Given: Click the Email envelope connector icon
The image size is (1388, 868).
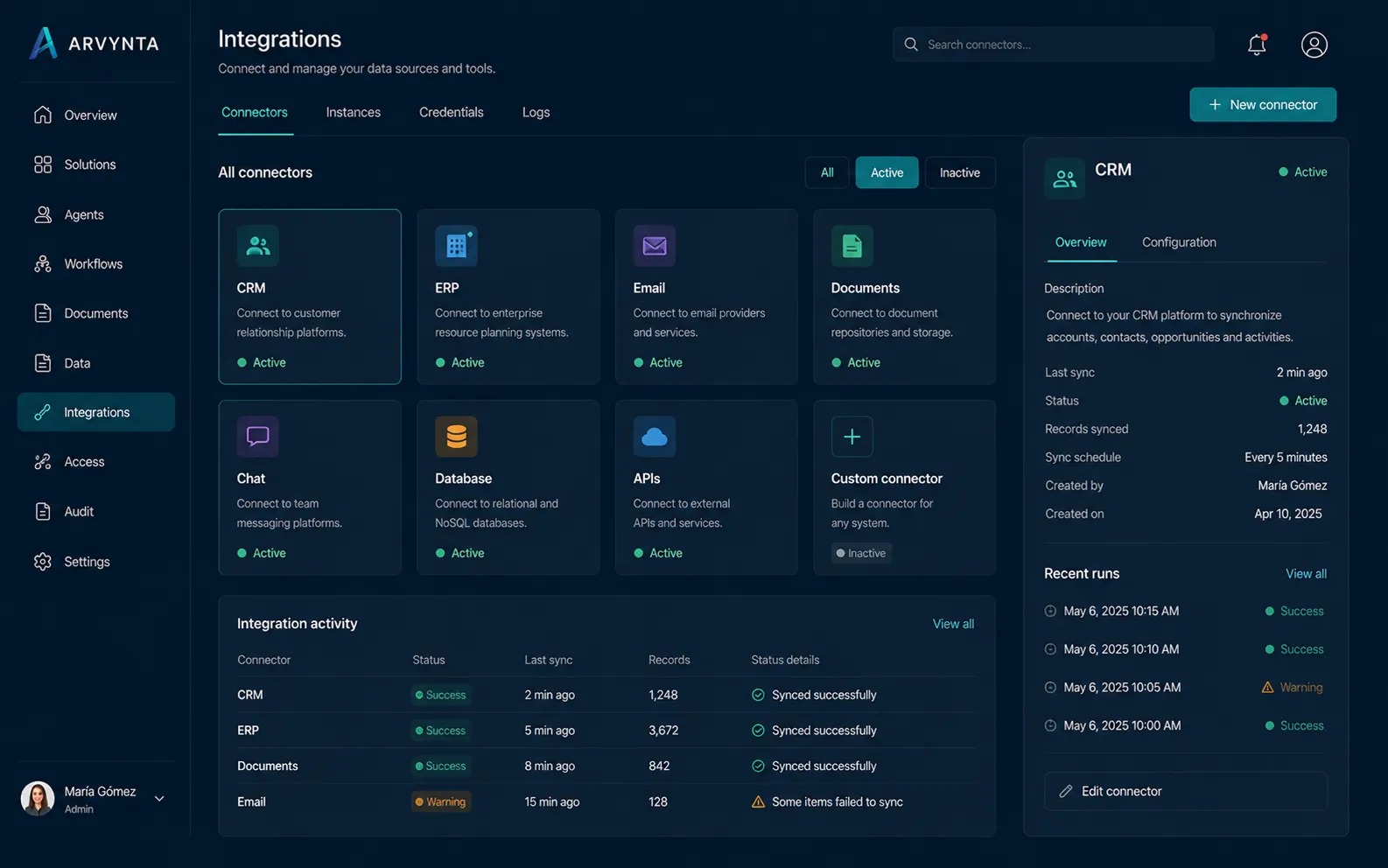Looking at the screenshot, I should (x=654, y=246).
